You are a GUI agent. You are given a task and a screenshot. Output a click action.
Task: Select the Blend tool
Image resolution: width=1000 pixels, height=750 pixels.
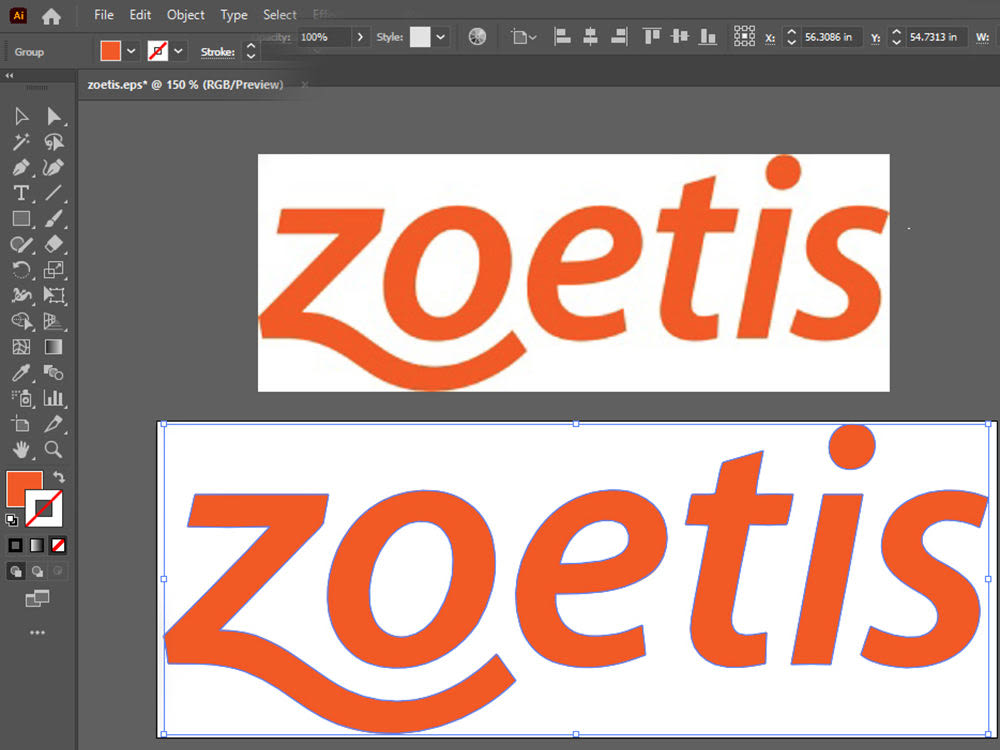click(x=54, y=372)
